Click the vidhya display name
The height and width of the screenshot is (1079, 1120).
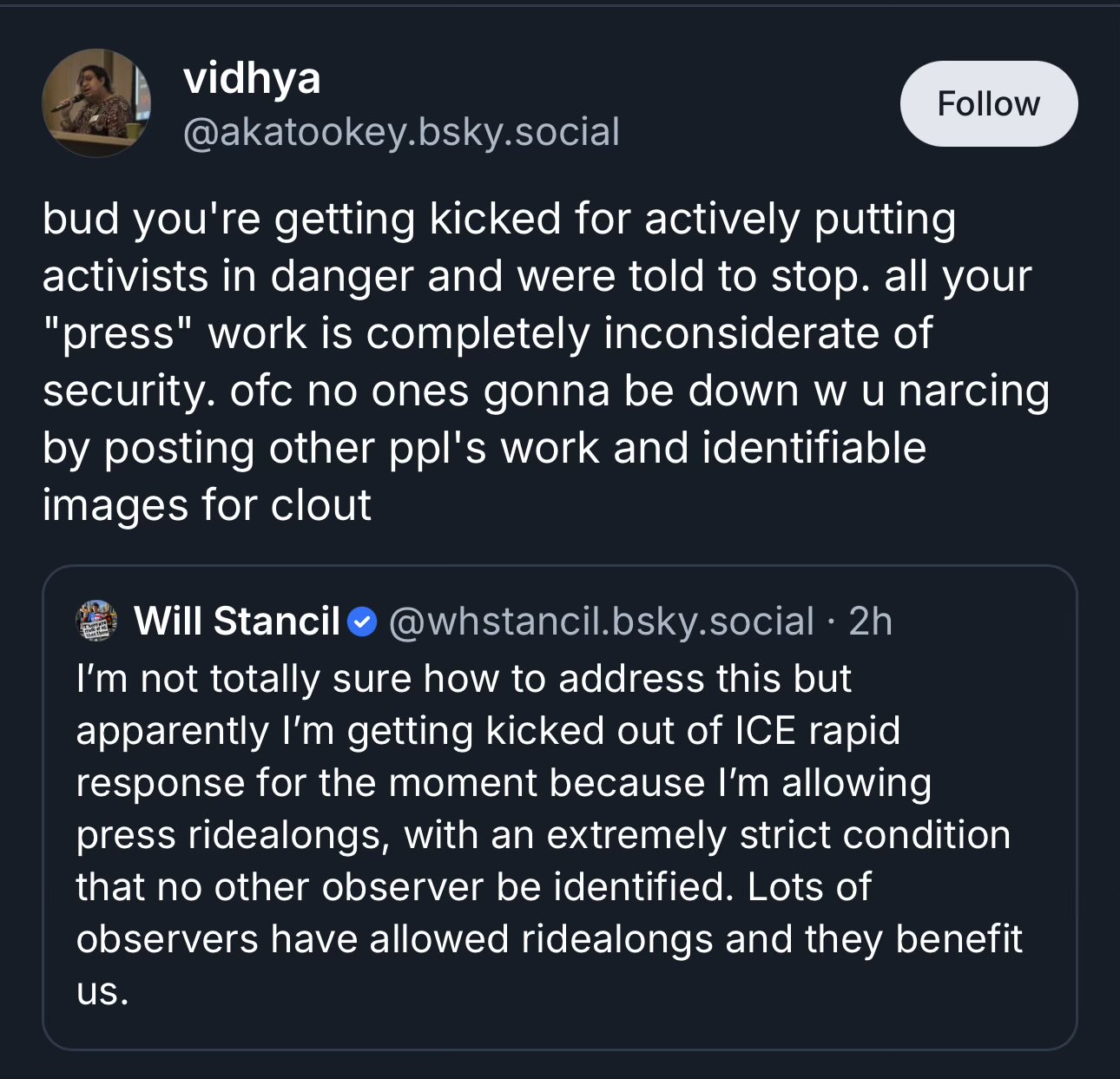click(x=252, y=78)
